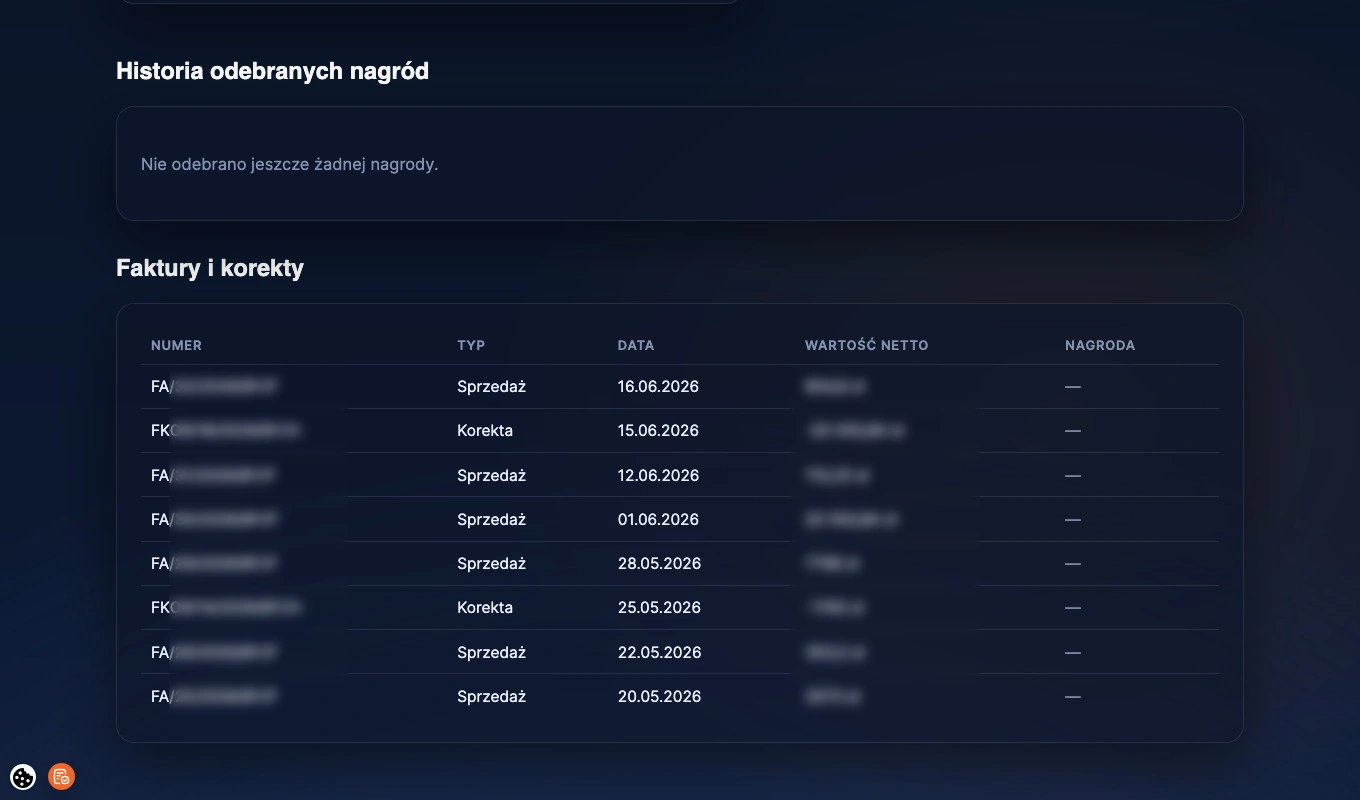Click the invoice number in the 16.06.2026 row
This screenshot has width=1360, height=800.
(x=214, y=387)
